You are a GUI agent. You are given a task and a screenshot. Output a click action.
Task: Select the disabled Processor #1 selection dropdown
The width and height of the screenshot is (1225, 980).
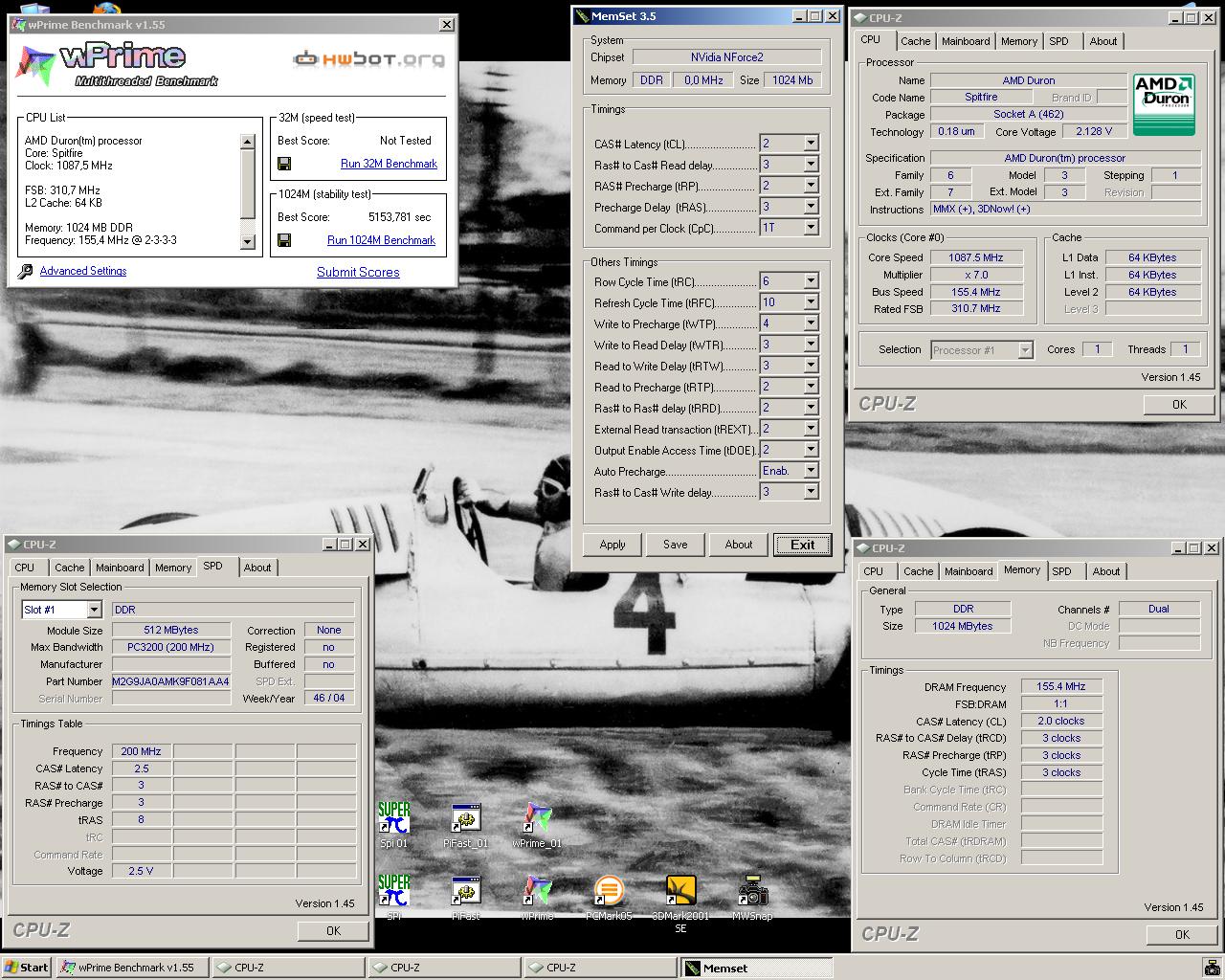(x=982, y=350)
